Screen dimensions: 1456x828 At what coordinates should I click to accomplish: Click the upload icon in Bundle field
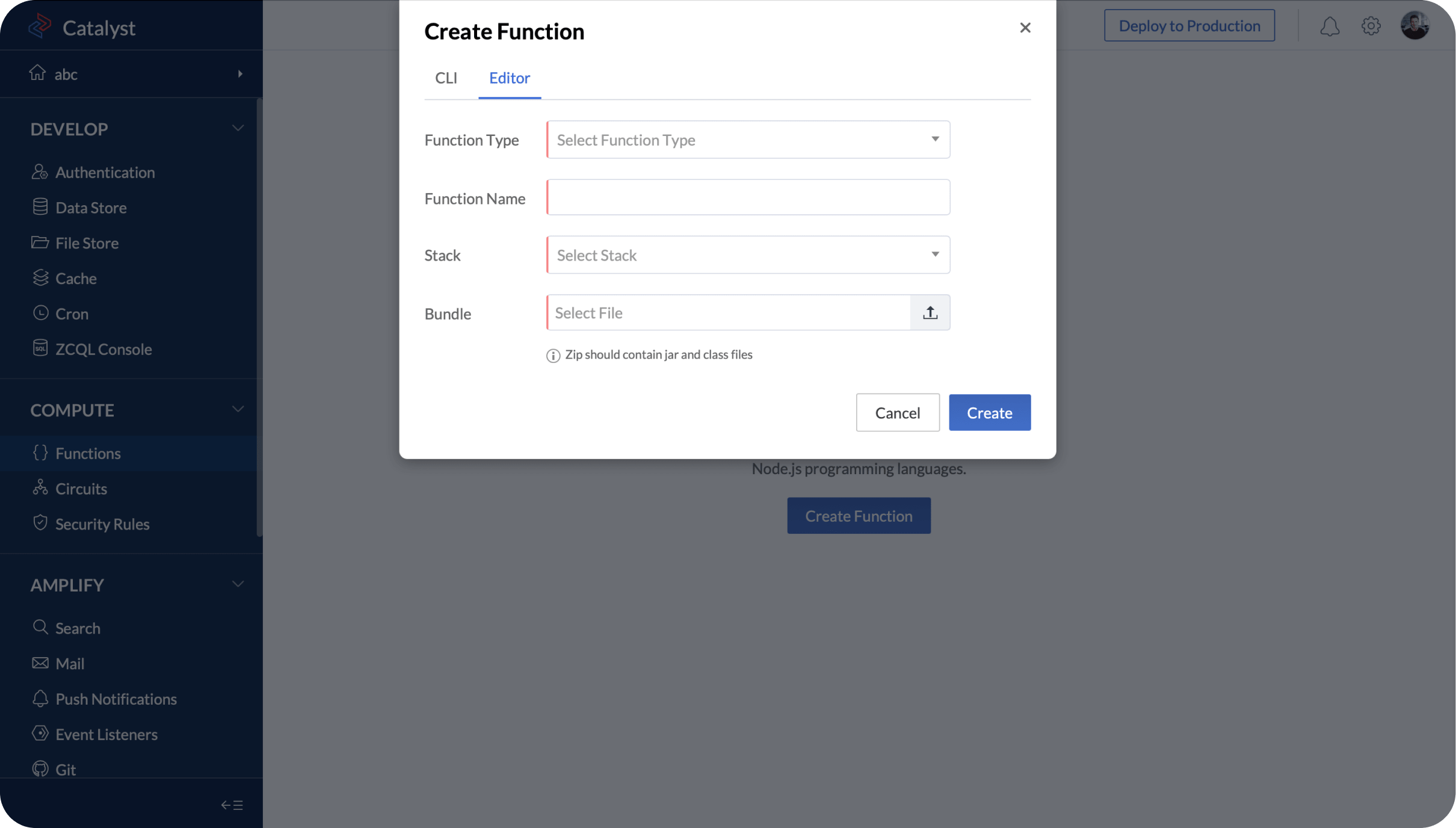click(x=930, y=313)
